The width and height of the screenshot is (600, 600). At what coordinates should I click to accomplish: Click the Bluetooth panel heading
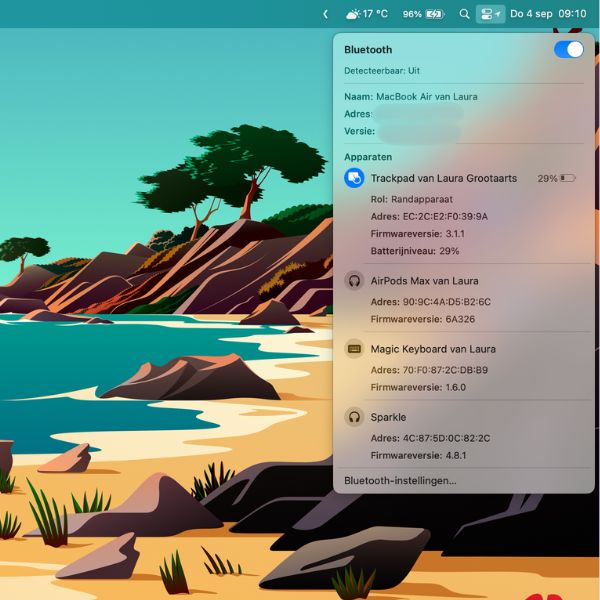click(x=368, y=50)
